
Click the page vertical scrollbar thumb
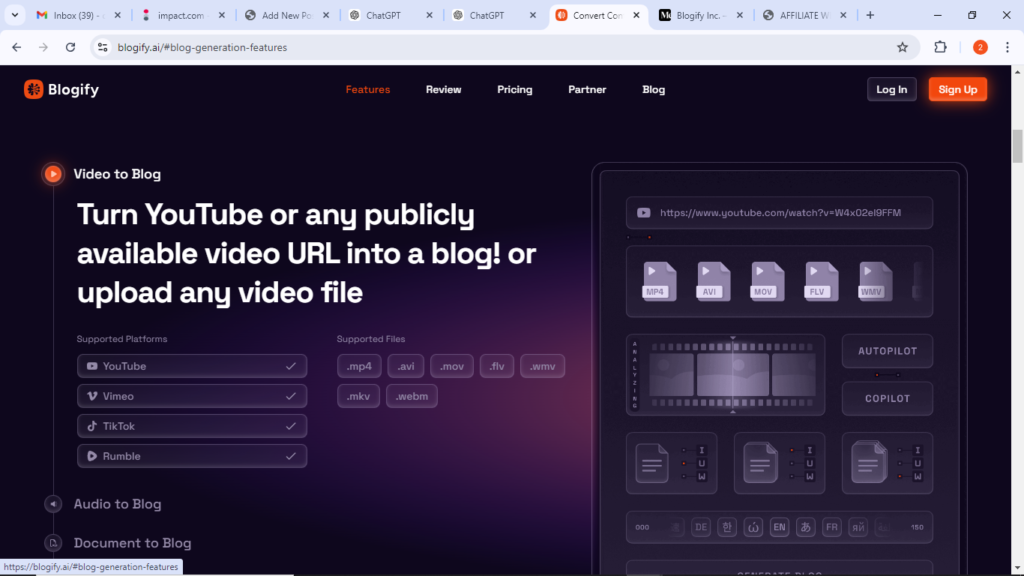click(1017, 146)
